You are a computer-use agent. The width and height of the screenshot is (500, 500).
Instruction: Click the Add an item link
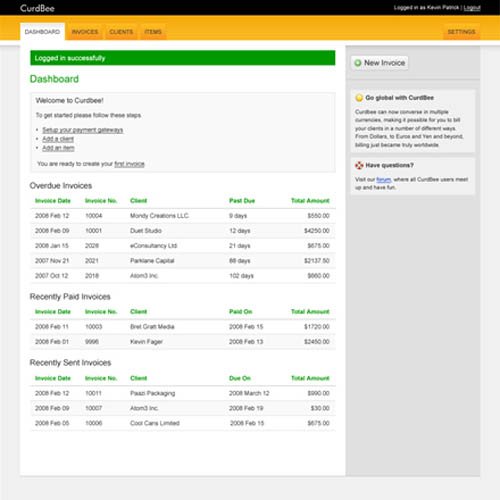pyautogui.click(x=58, y=148)
